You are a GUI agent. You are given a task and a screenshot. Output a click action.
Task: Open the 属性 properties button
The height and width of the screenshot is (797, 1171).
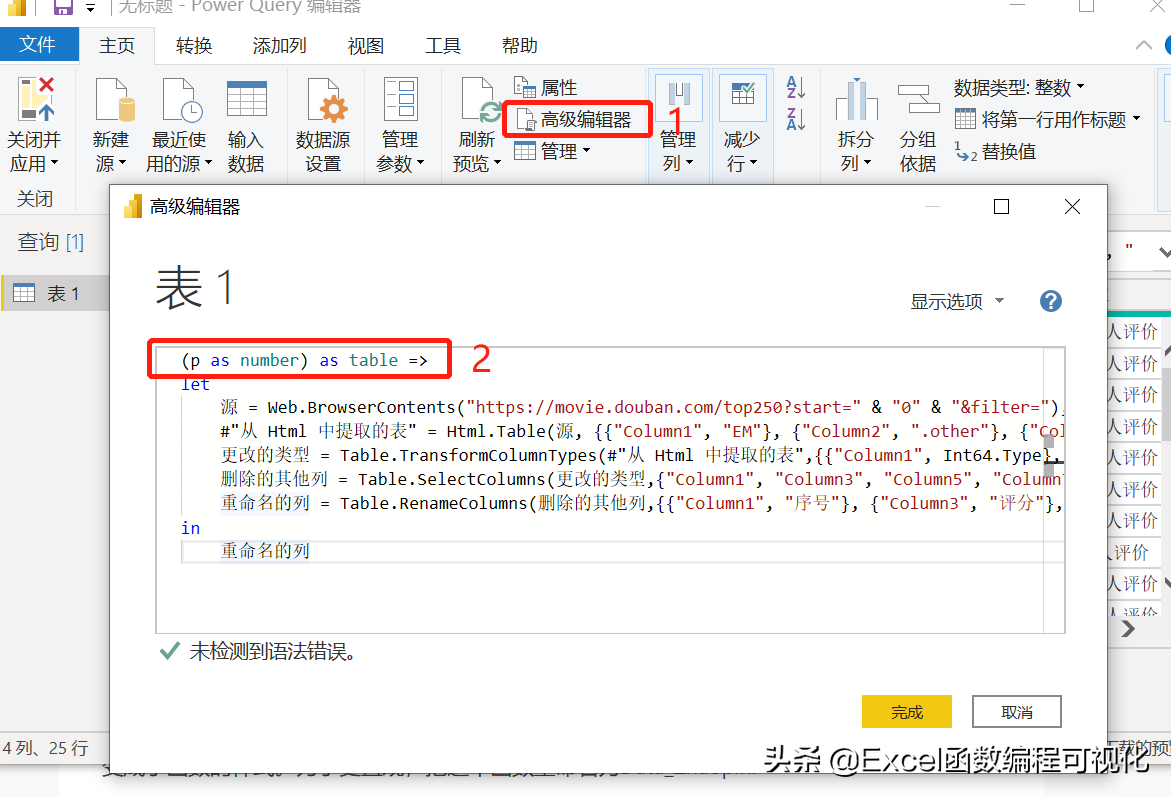pyautogui.click(x=546, y=88)
